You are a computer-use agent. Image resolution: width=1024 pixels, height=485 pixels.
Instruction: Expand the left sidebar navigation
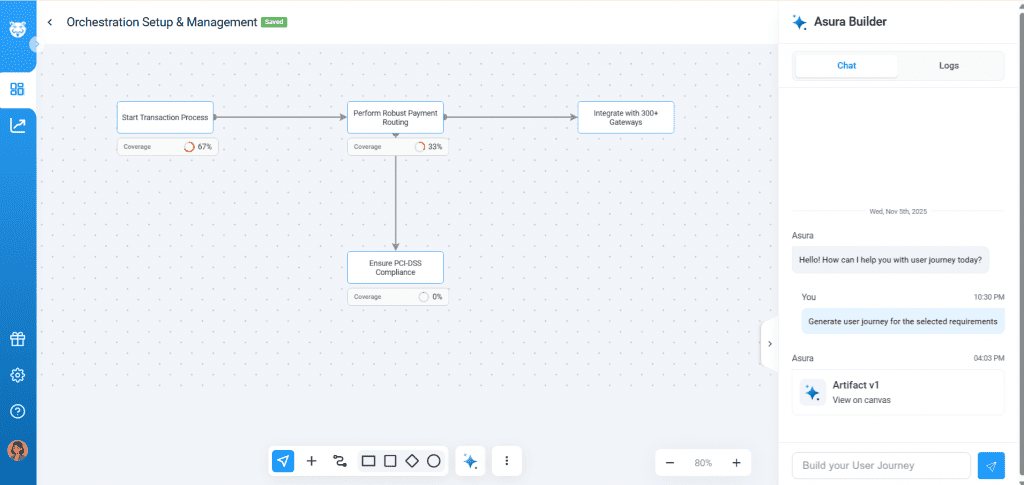(x=36, y=44)
